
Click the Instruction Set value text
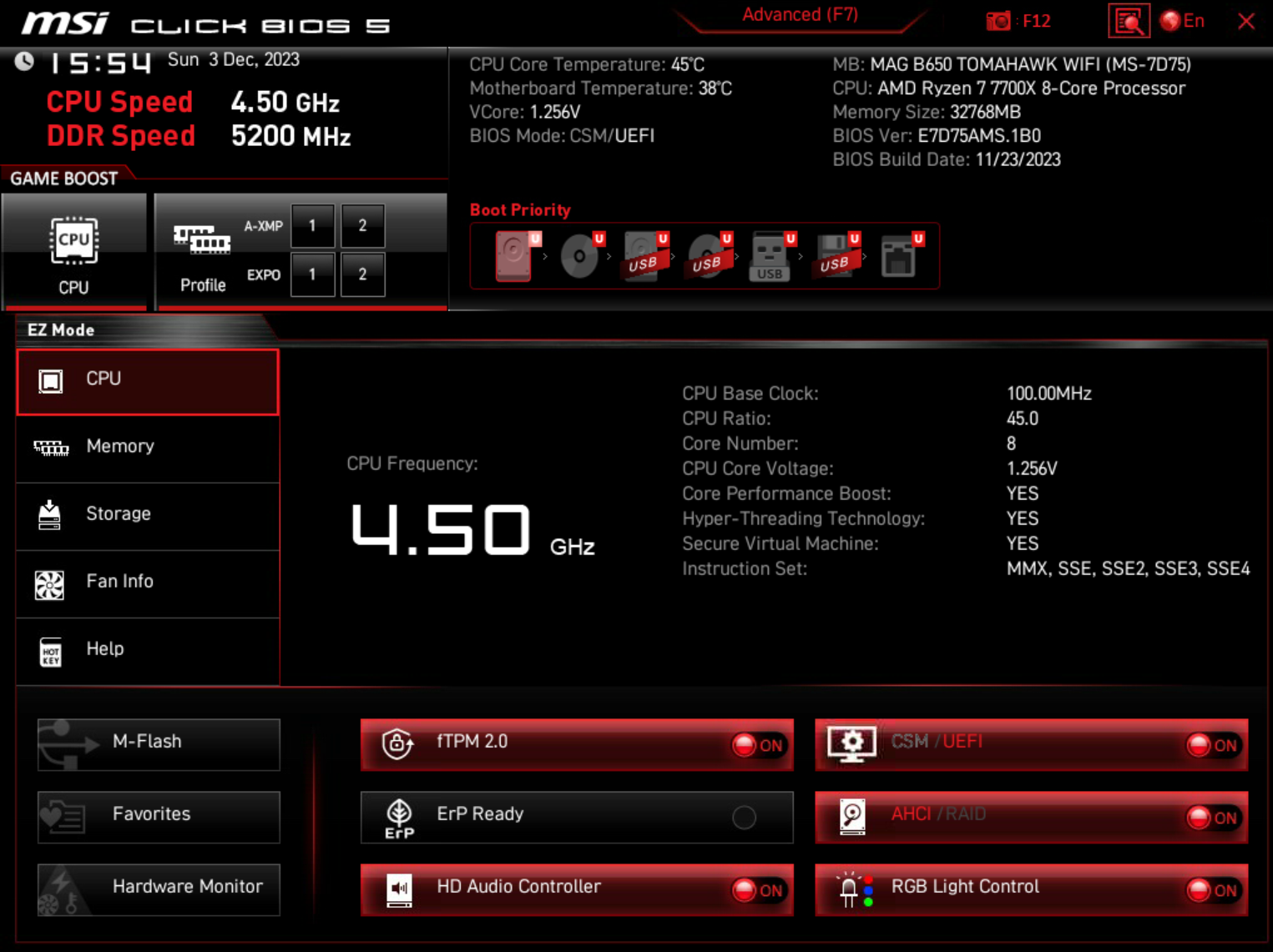tap(1129, 568)
